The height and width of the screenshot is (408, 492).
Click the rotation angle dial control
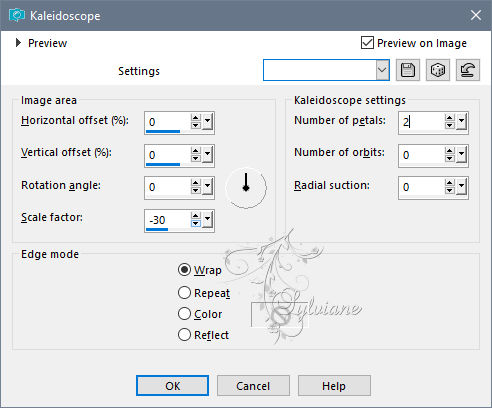pos(246,187)
